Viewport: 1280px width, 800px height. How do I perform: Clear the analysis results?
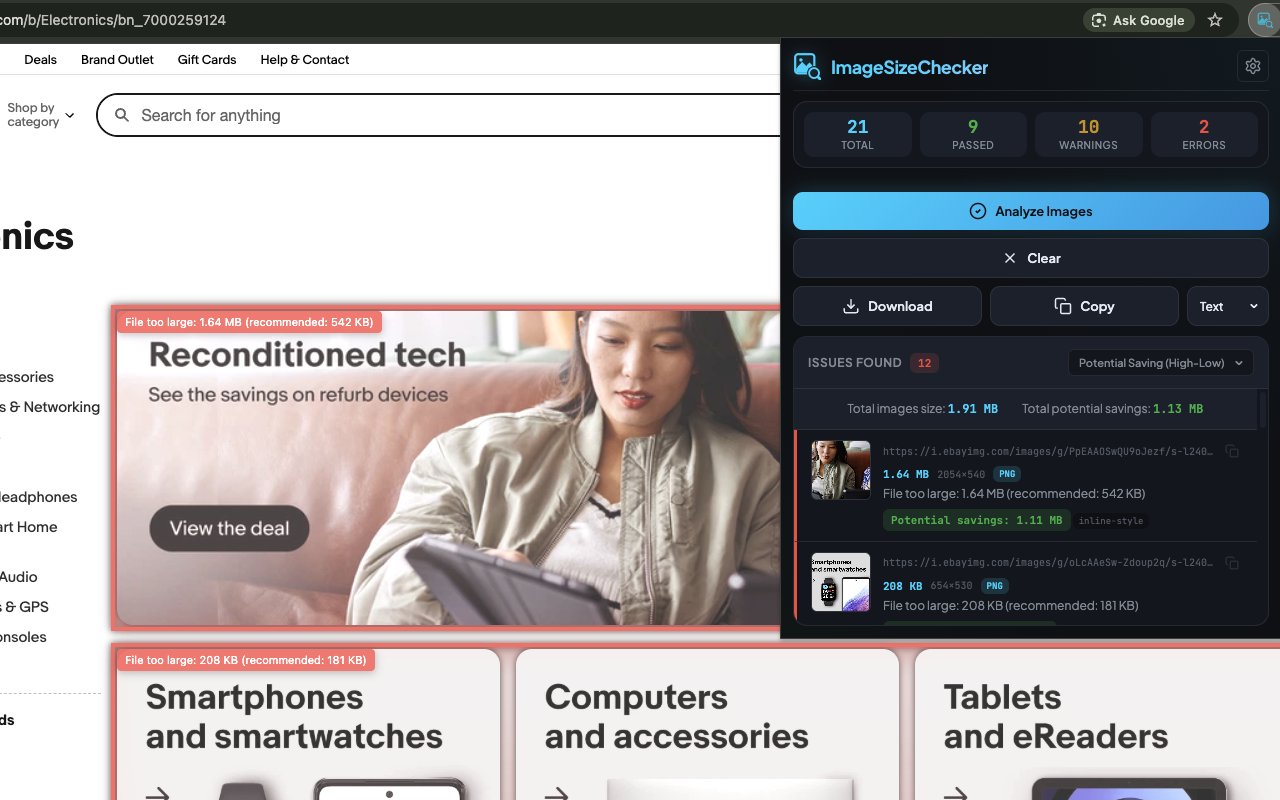point(1030,258)
